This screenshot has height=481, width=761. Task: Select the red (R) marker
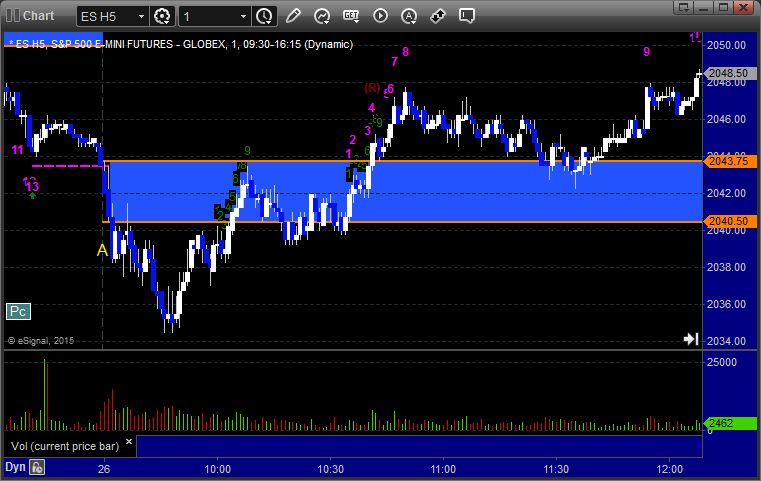(x=372, y=88)
